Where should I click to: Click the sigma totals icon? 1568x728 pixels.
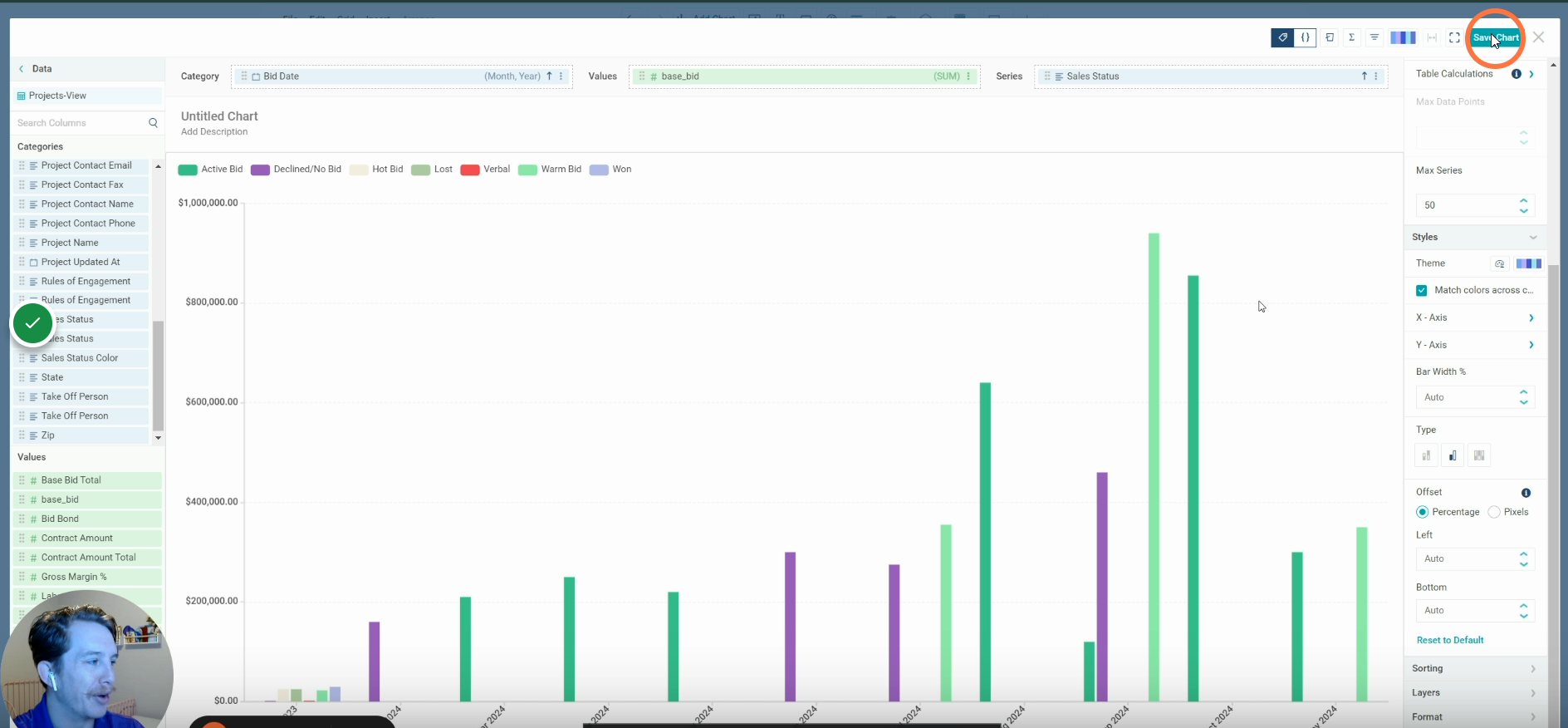pyautogui.click(x=1352, y=37)
